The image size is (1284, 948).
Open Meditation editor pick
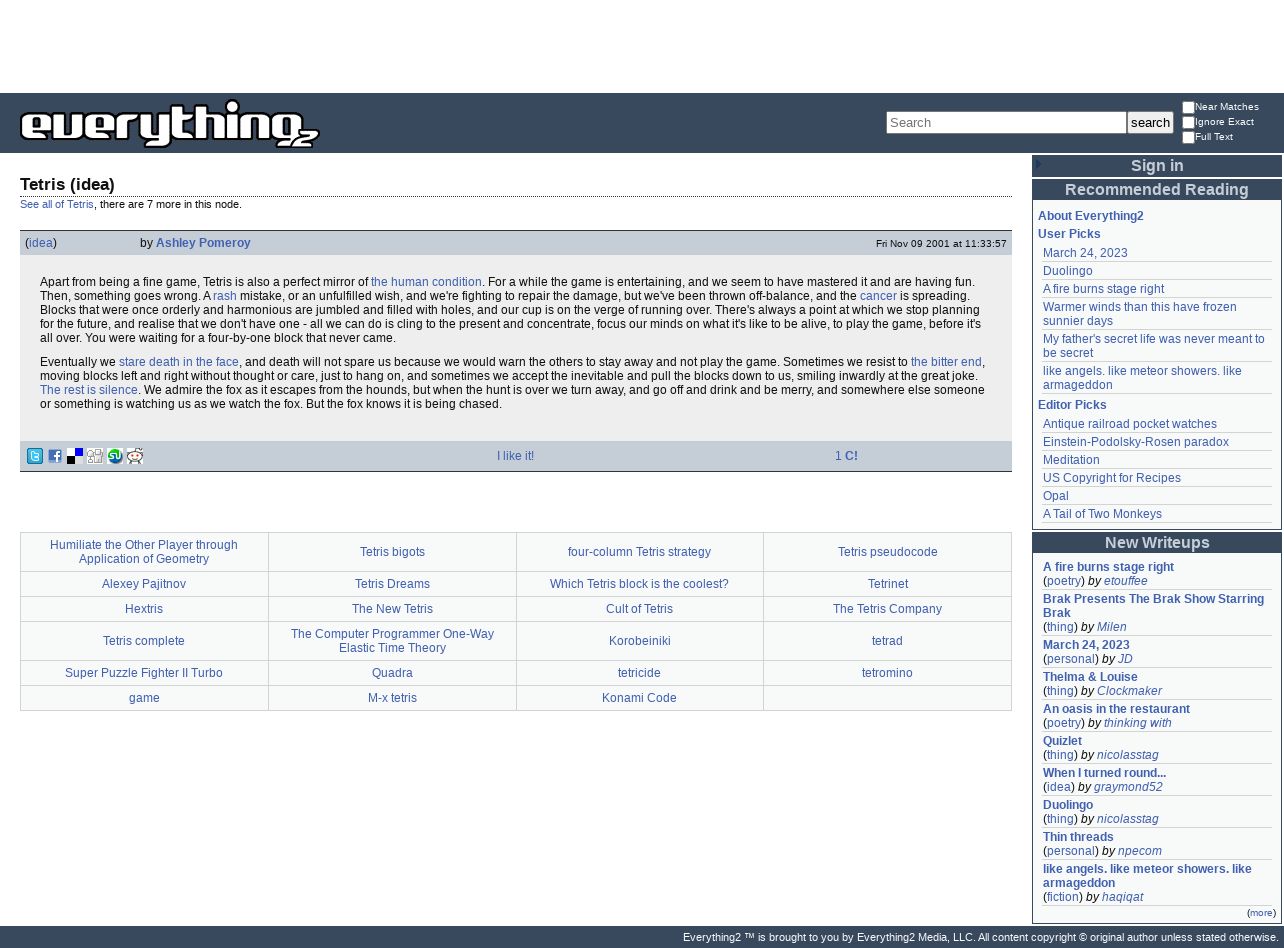coord(1071,460)
